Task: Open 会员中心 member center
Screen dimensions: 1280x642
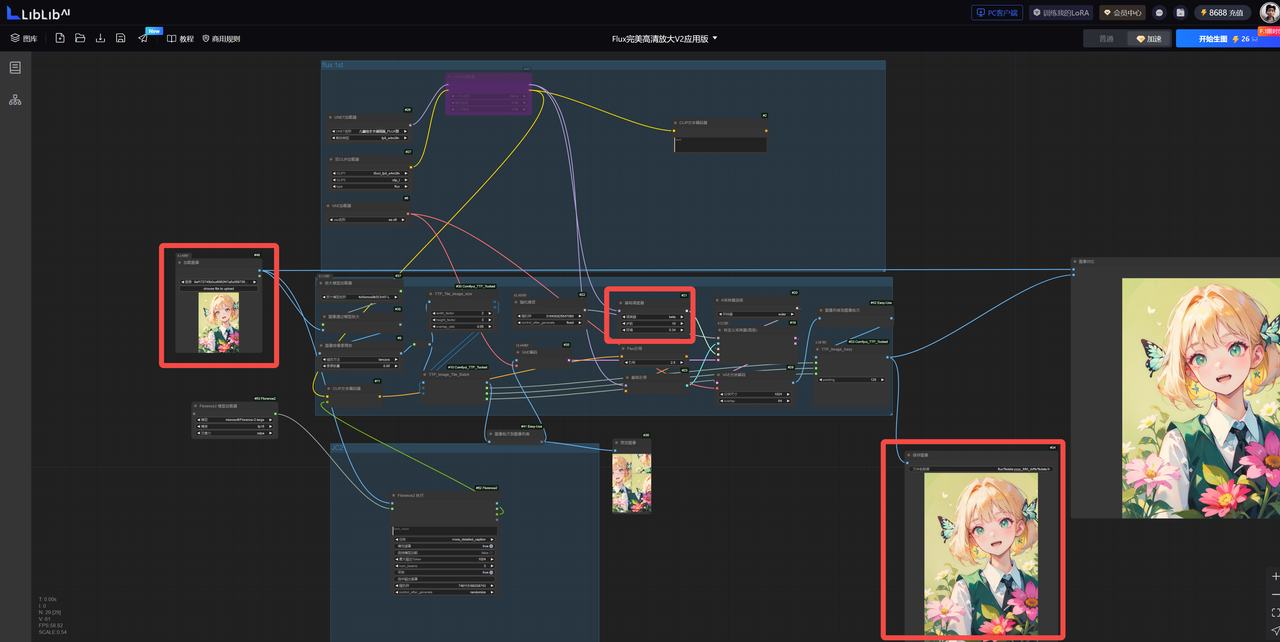Action: pos(1122,13)
